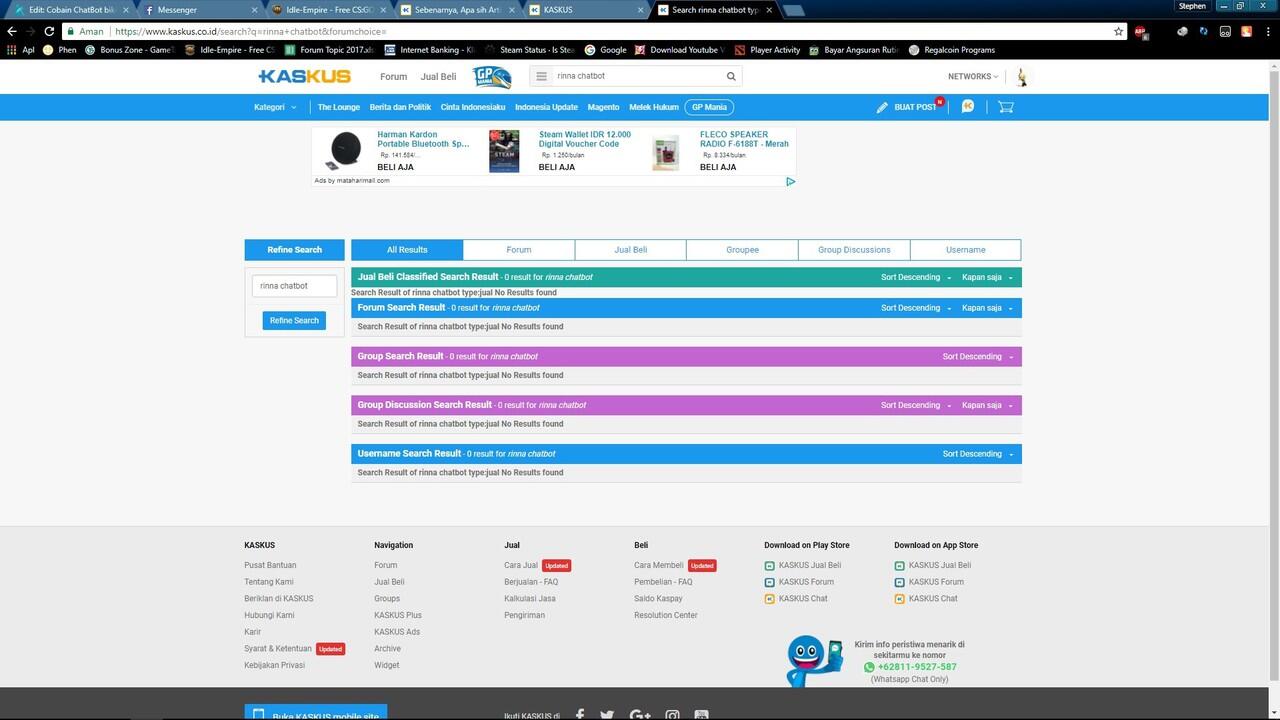Click the AdChoices arrow icon on the ad banner
The height and width of the screenshot is (720, 1280).
tap(790, 181)
